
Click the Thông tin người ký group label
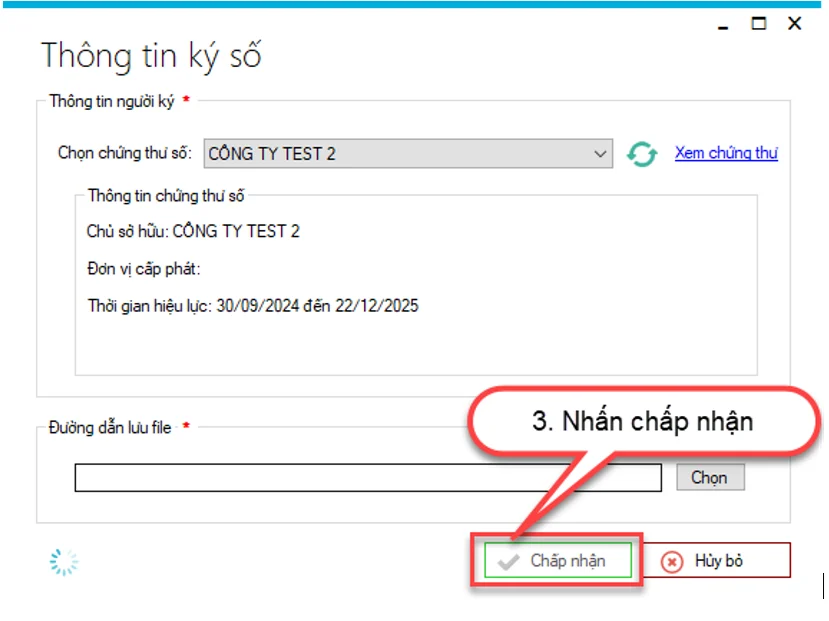112,101
